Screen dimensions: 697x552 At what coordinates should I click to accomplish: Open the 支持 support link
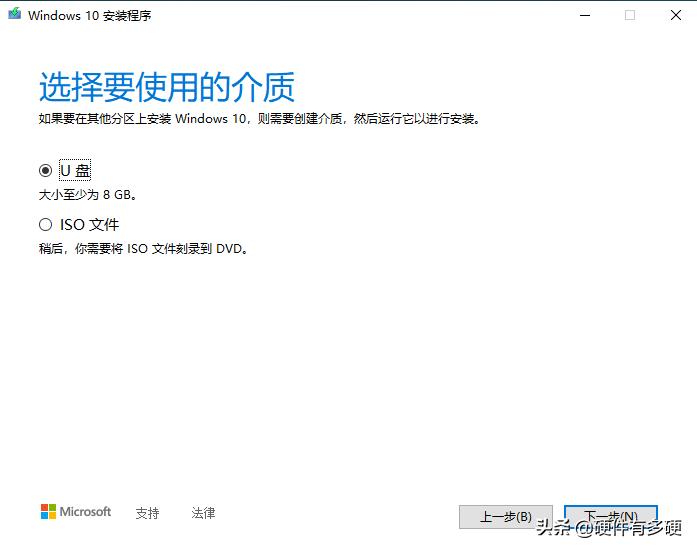147,513
